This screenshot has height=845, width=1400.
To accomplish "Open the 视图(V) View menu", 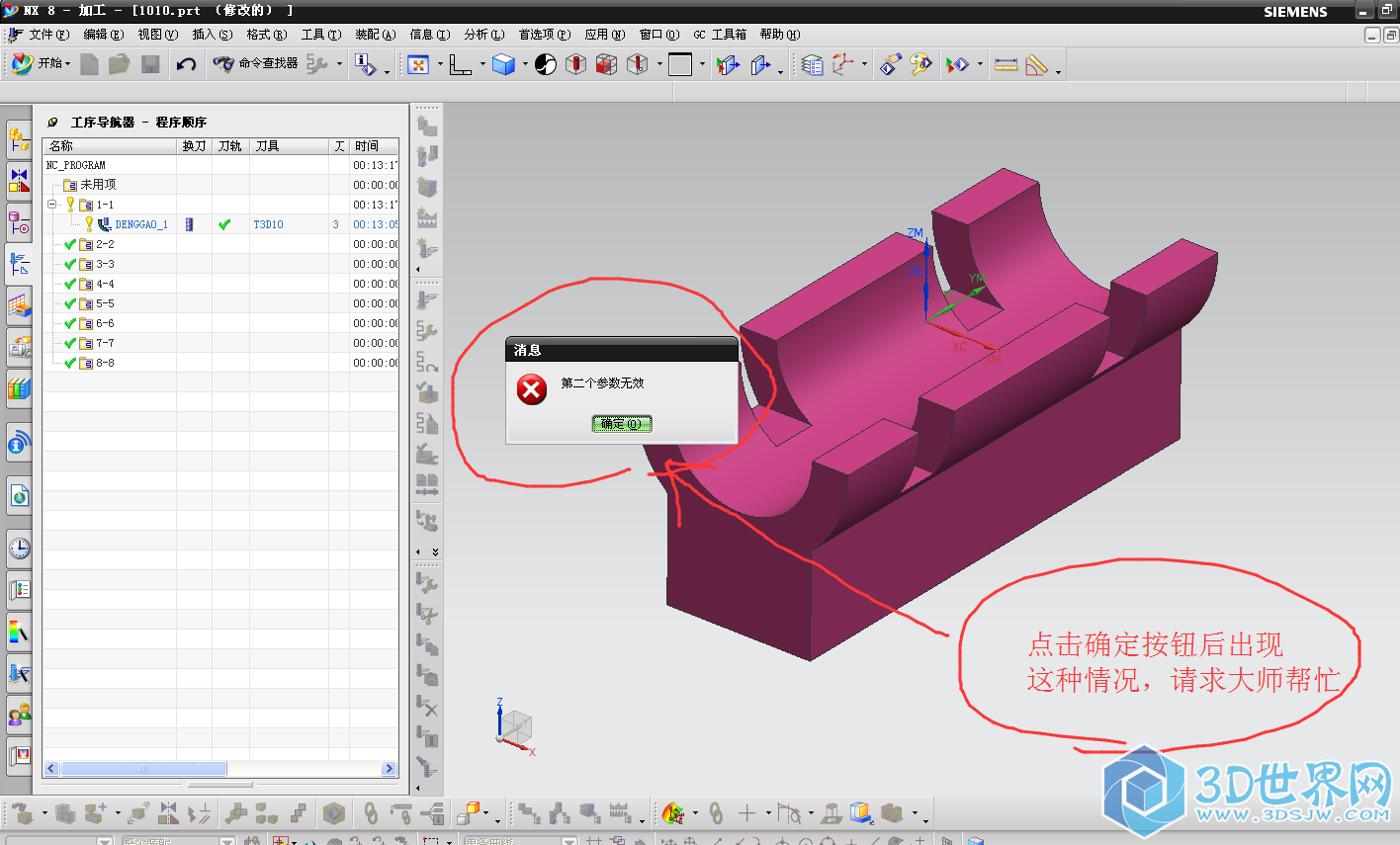I will click(158, 35).
